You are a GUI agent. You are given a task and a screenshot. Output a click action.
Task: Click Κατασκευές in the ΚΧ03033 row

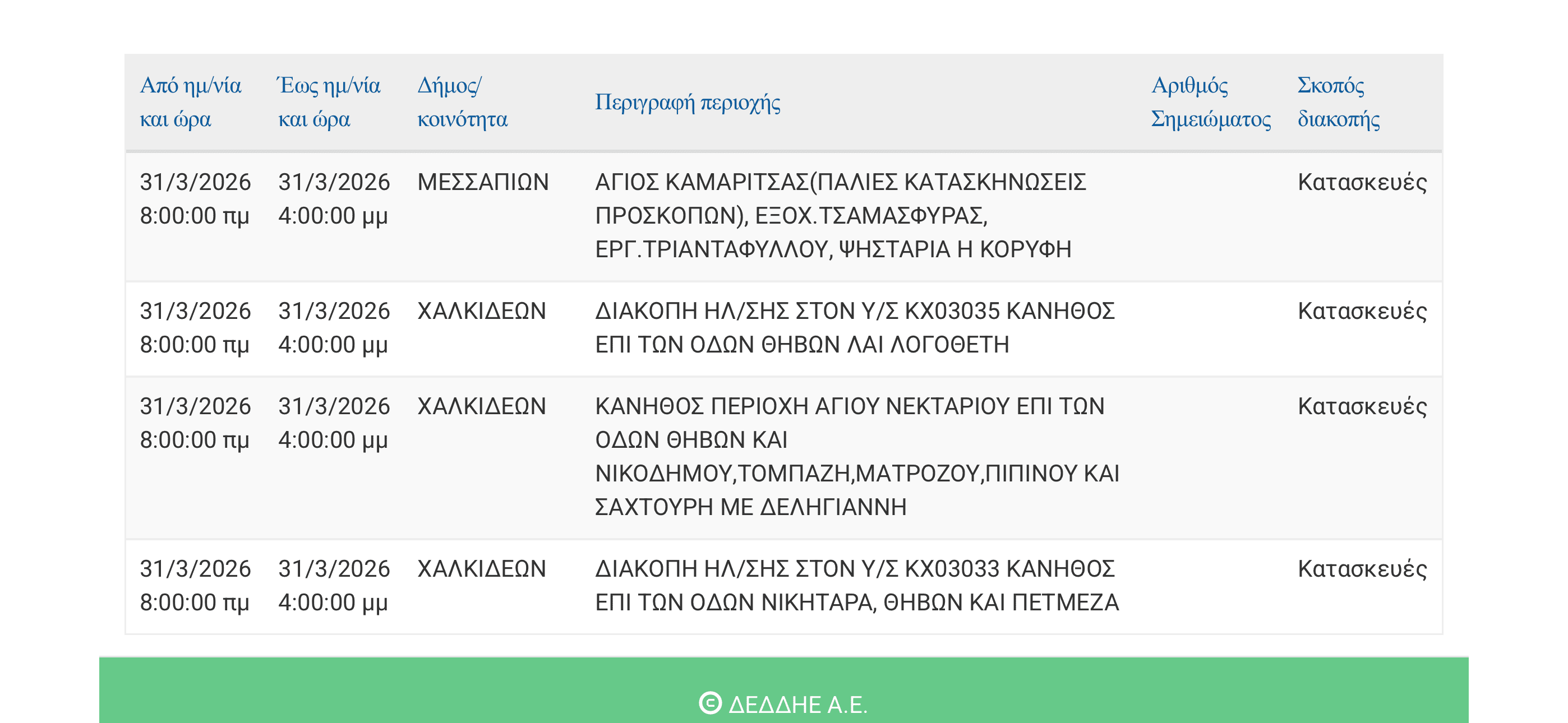click(1362, 569)
